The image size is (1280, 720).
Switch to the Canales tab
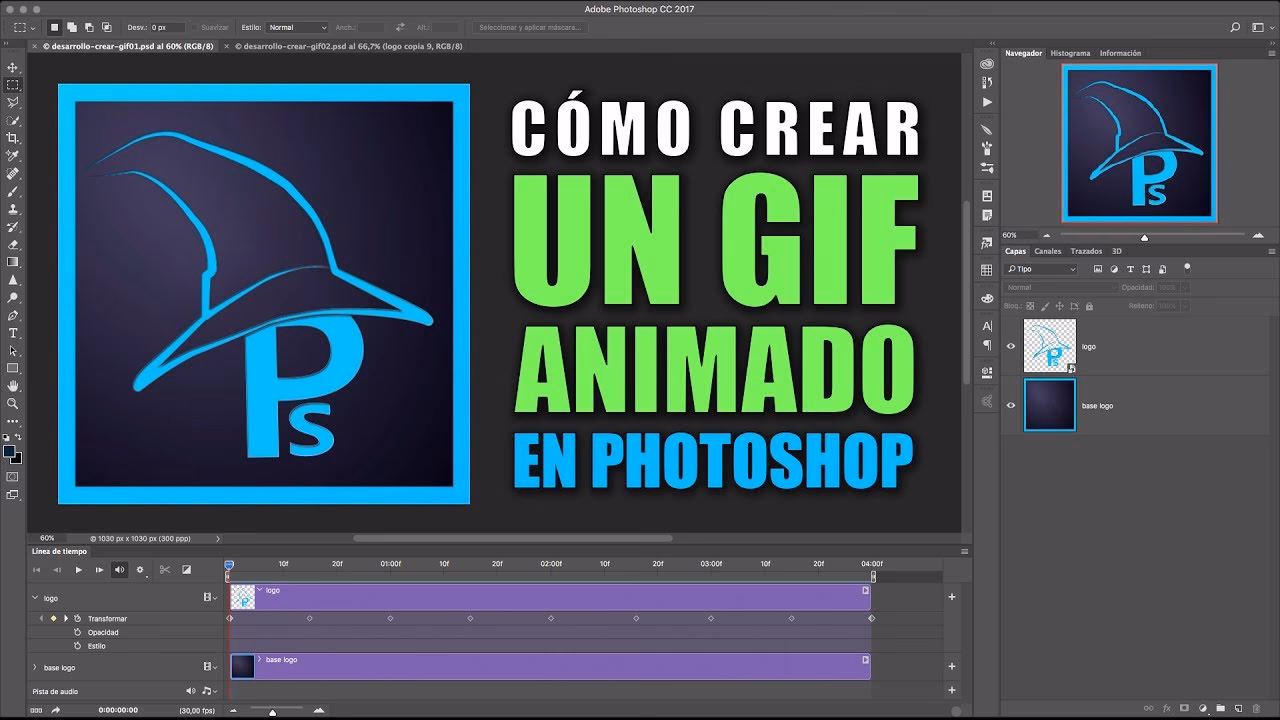(1046, 251)
